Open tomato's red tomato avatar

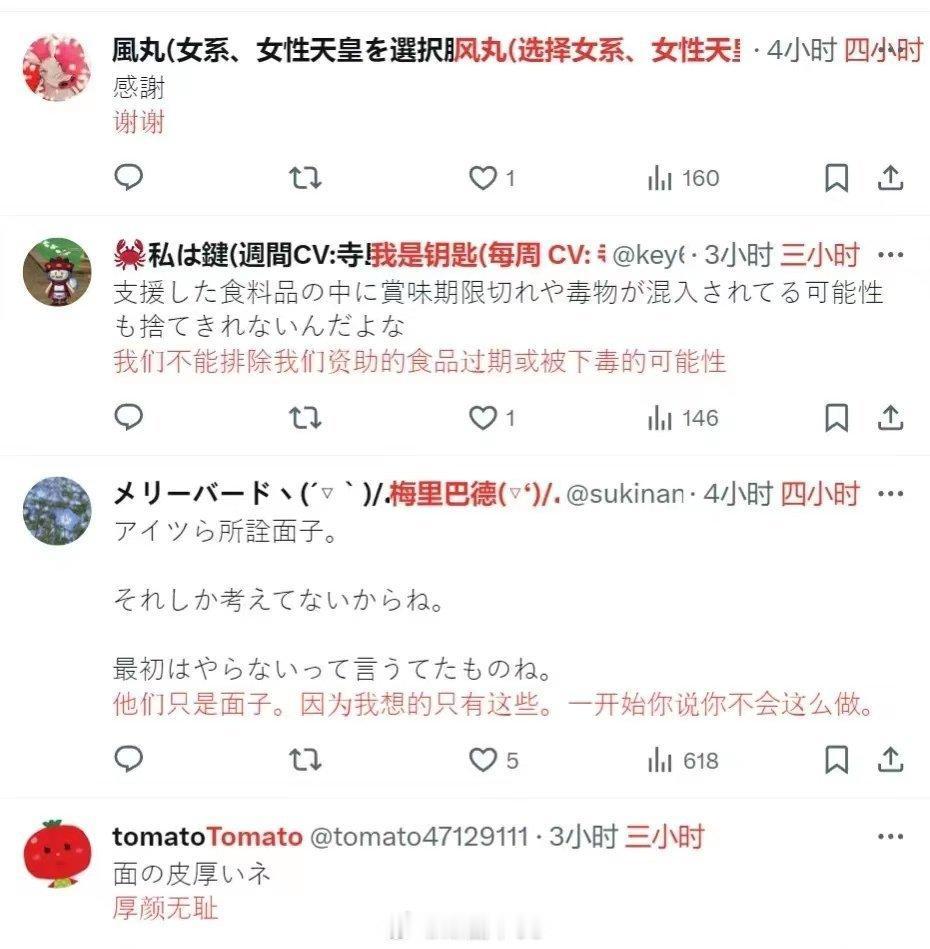57,854
